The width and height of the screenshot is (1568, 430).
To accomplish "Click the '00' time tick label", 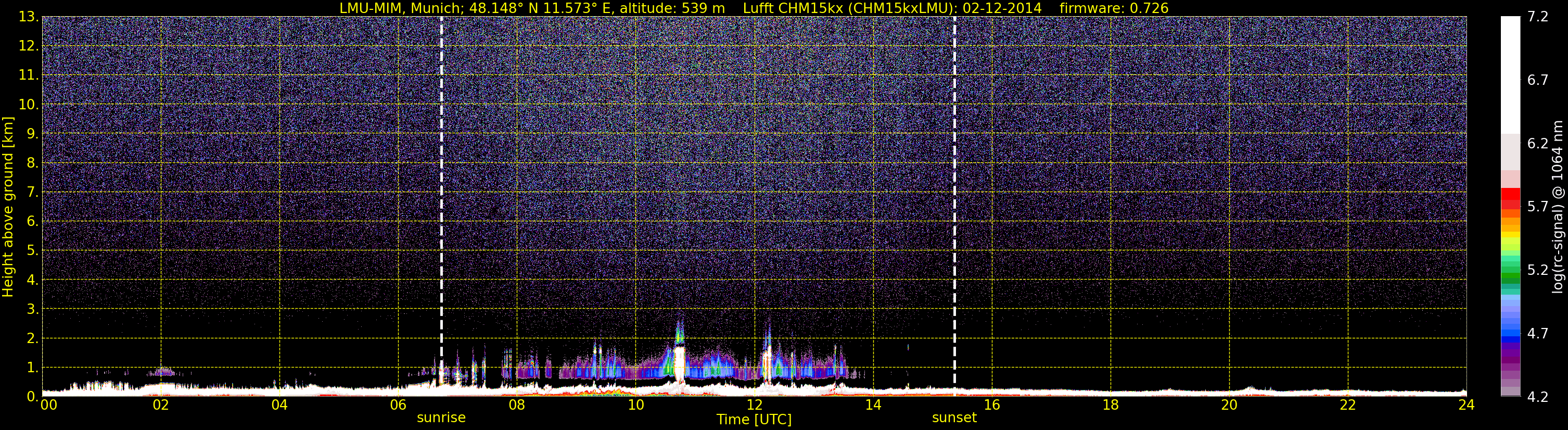I will pyautogui.click(x=49, y=405).
